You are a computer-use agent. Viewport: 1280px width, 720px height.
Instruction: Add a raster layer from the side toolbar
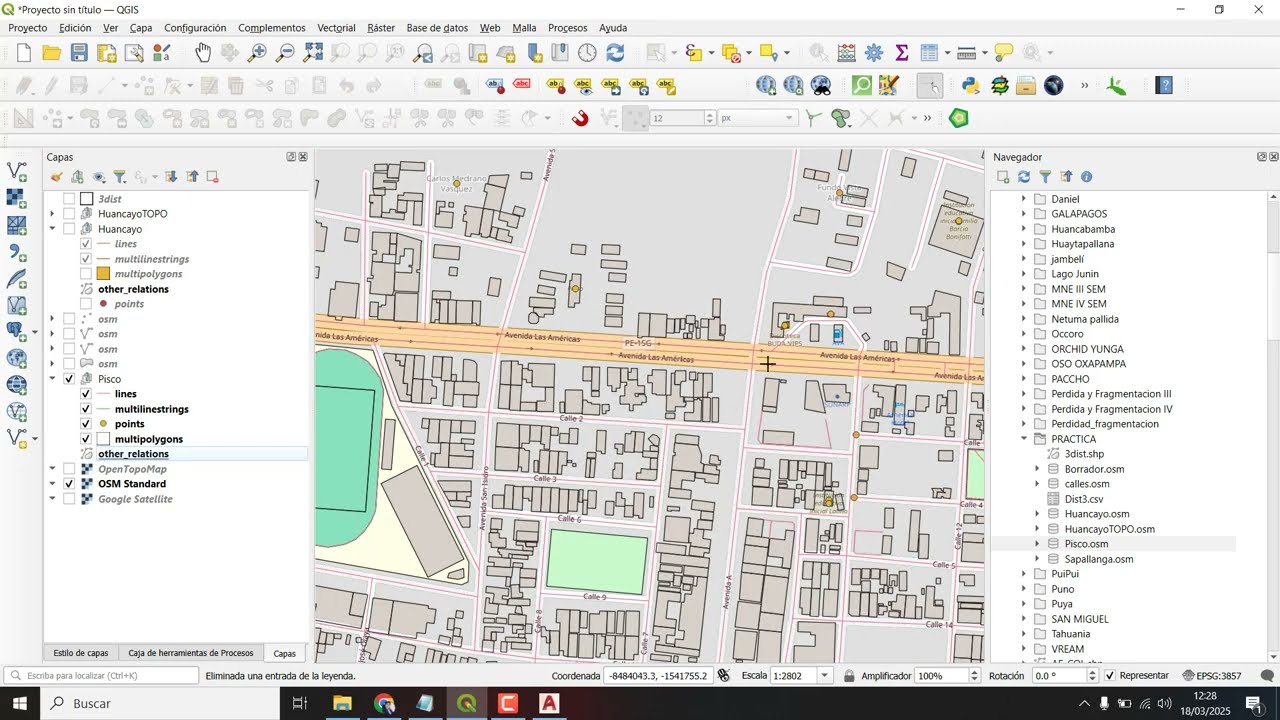coord(17,199)
